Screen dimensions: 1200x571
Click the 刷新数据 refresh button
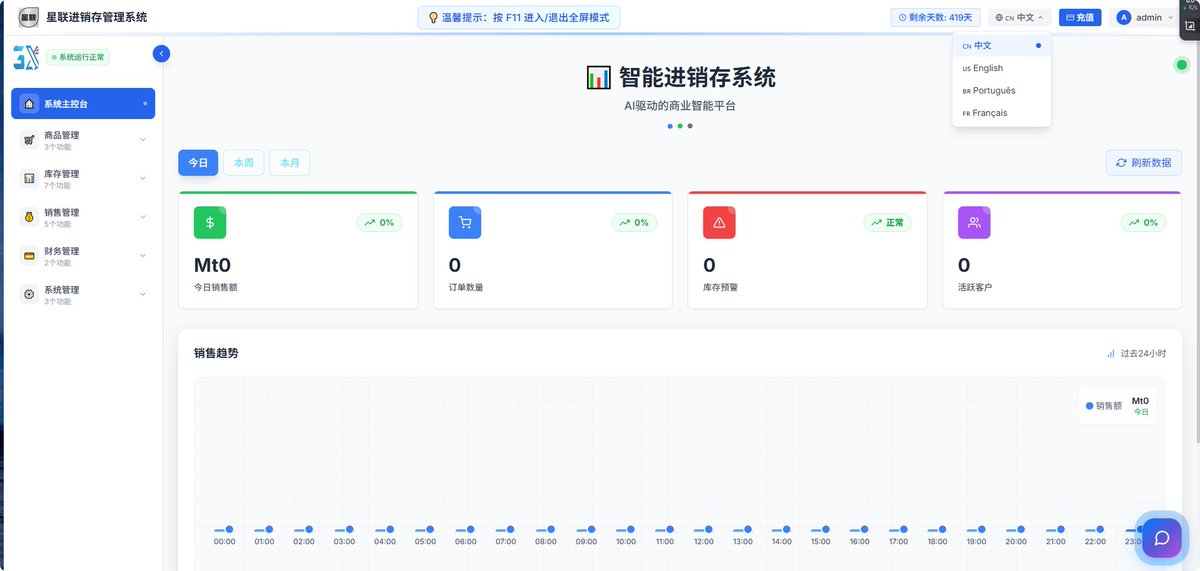pos(1144,162)
